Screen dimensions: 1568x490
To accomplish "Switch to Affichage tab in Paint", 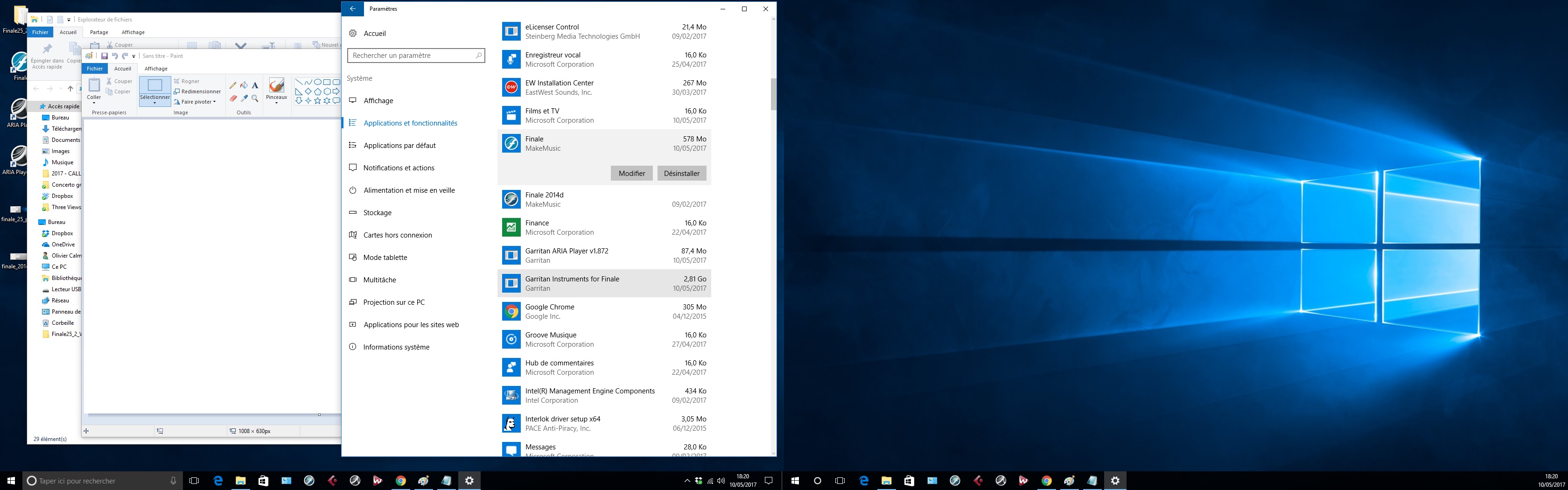I will pyautogui.click(x=156, y=69).
